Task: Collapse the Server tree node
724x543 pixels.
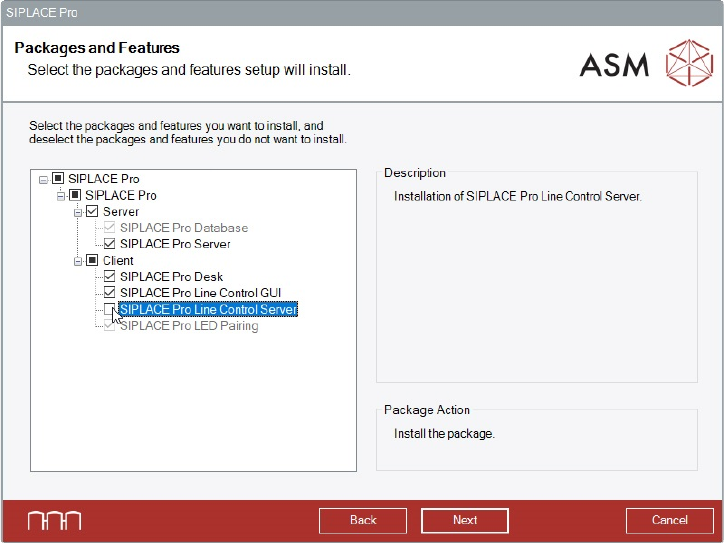Action: pyautogui.click(x=78, y=212)
